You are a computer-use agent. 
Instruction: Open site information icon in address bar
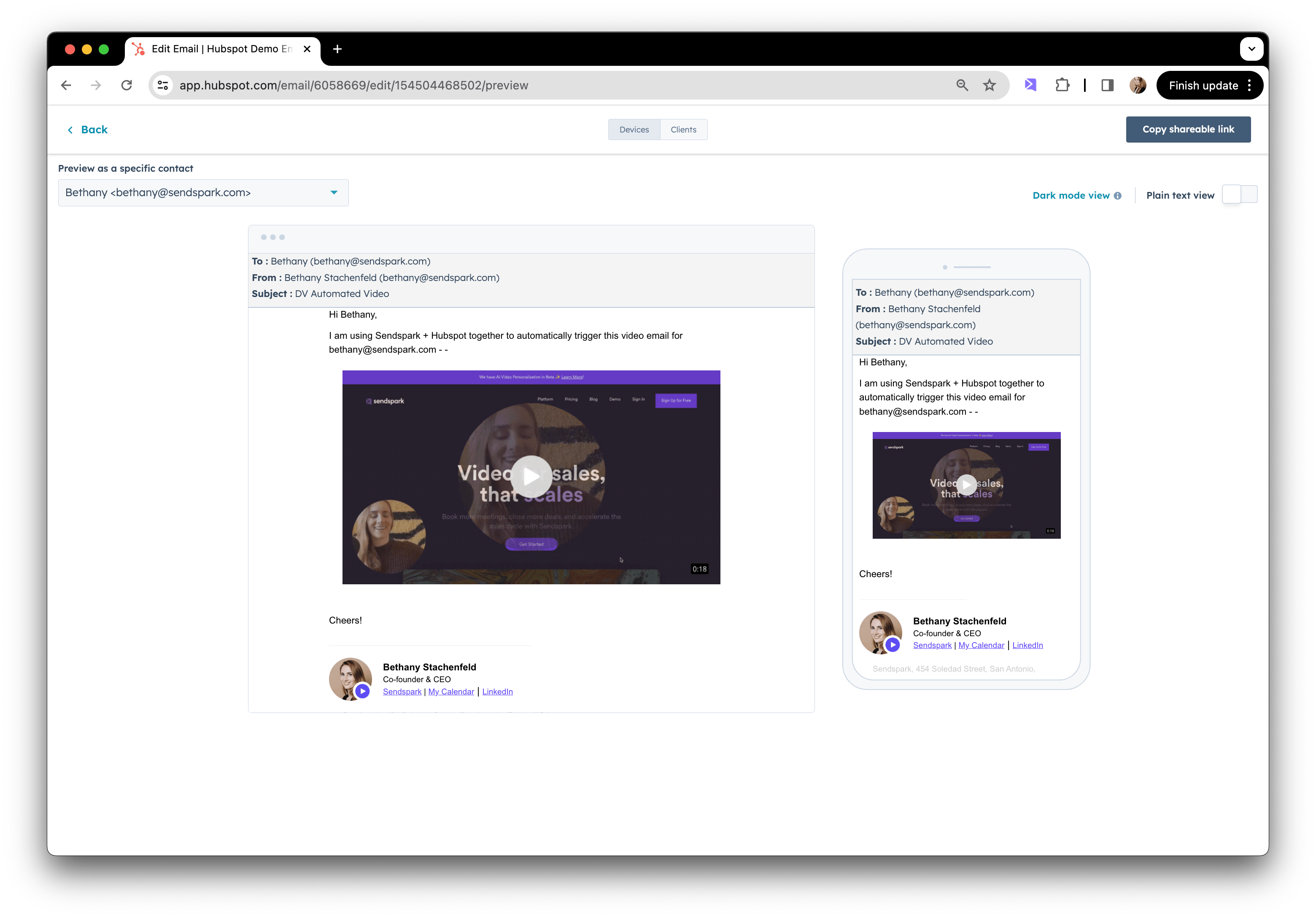point(163,86)
